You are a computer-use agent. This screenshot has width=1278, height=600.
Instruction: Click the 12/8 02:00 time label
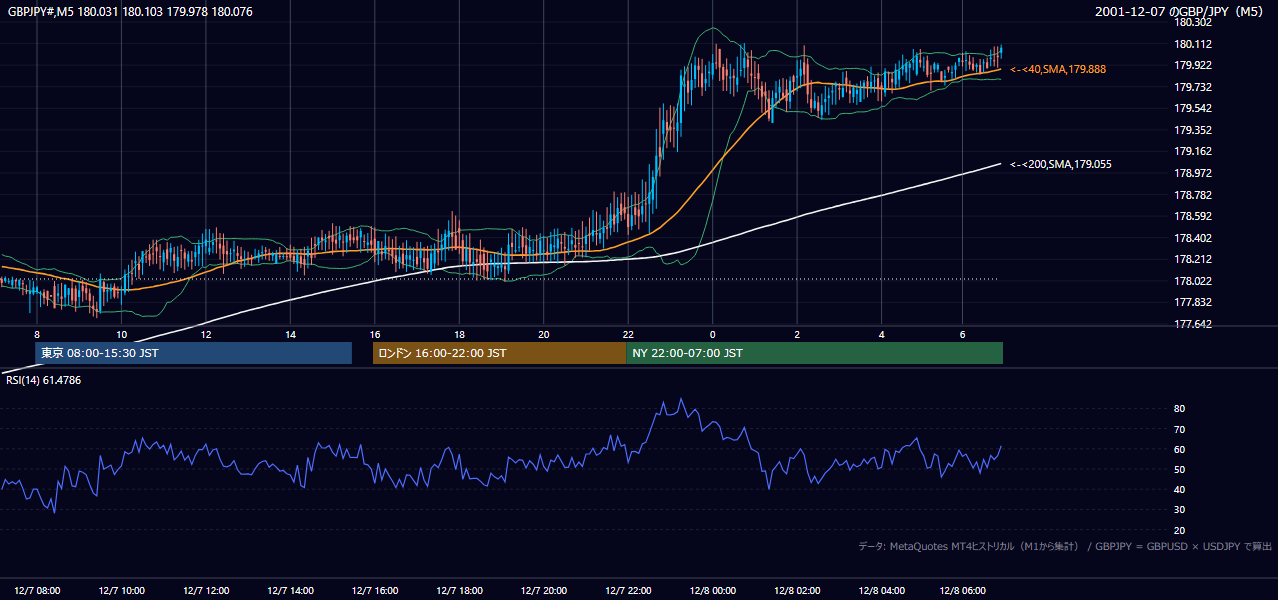coord(798,591)
